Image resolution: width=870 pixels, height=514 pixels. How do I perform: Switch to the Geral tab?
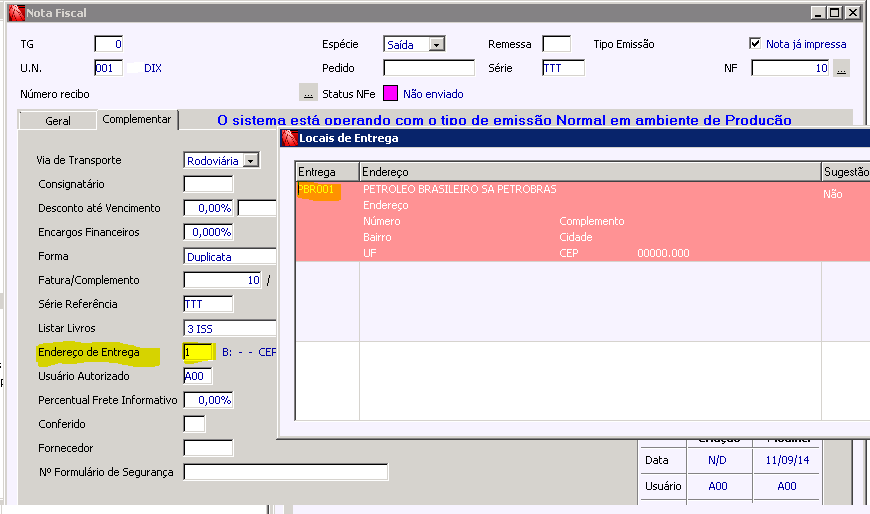pos(58,120)
